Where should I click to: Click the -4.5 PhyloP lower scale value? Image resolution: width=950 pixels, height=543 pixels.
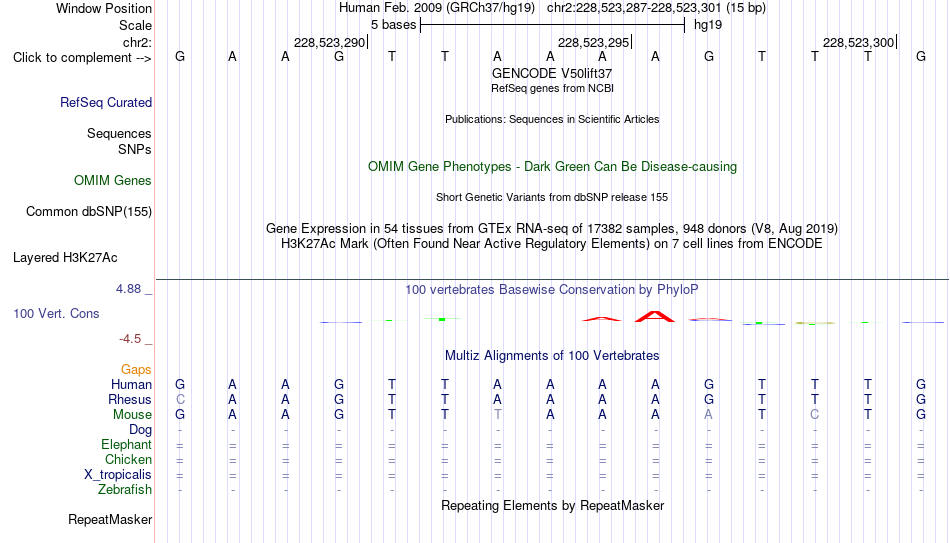[x=130, y=339]
